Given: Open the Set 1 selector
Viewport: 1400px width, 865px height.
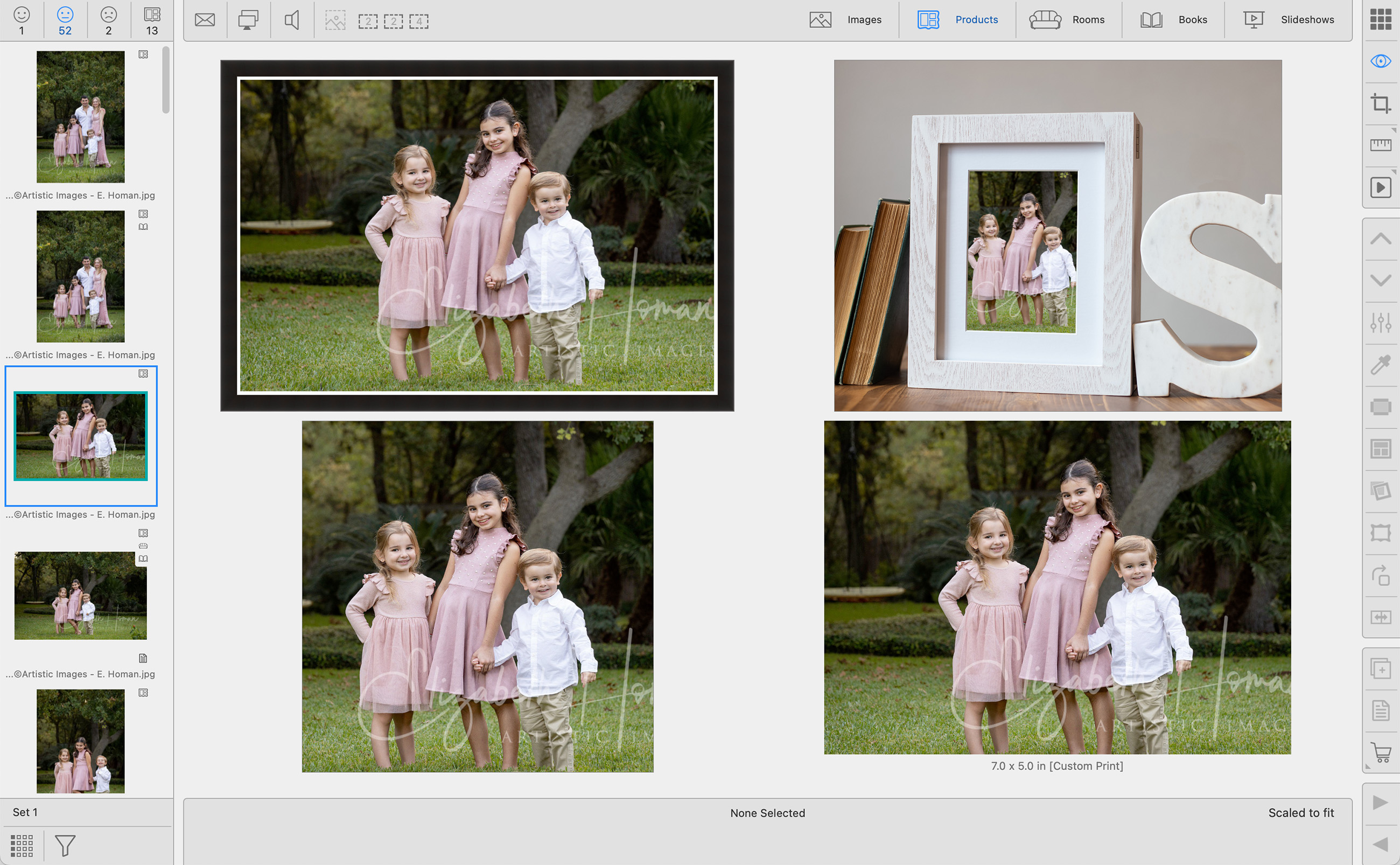Looking at the screenshot, I should click(25, 812).
